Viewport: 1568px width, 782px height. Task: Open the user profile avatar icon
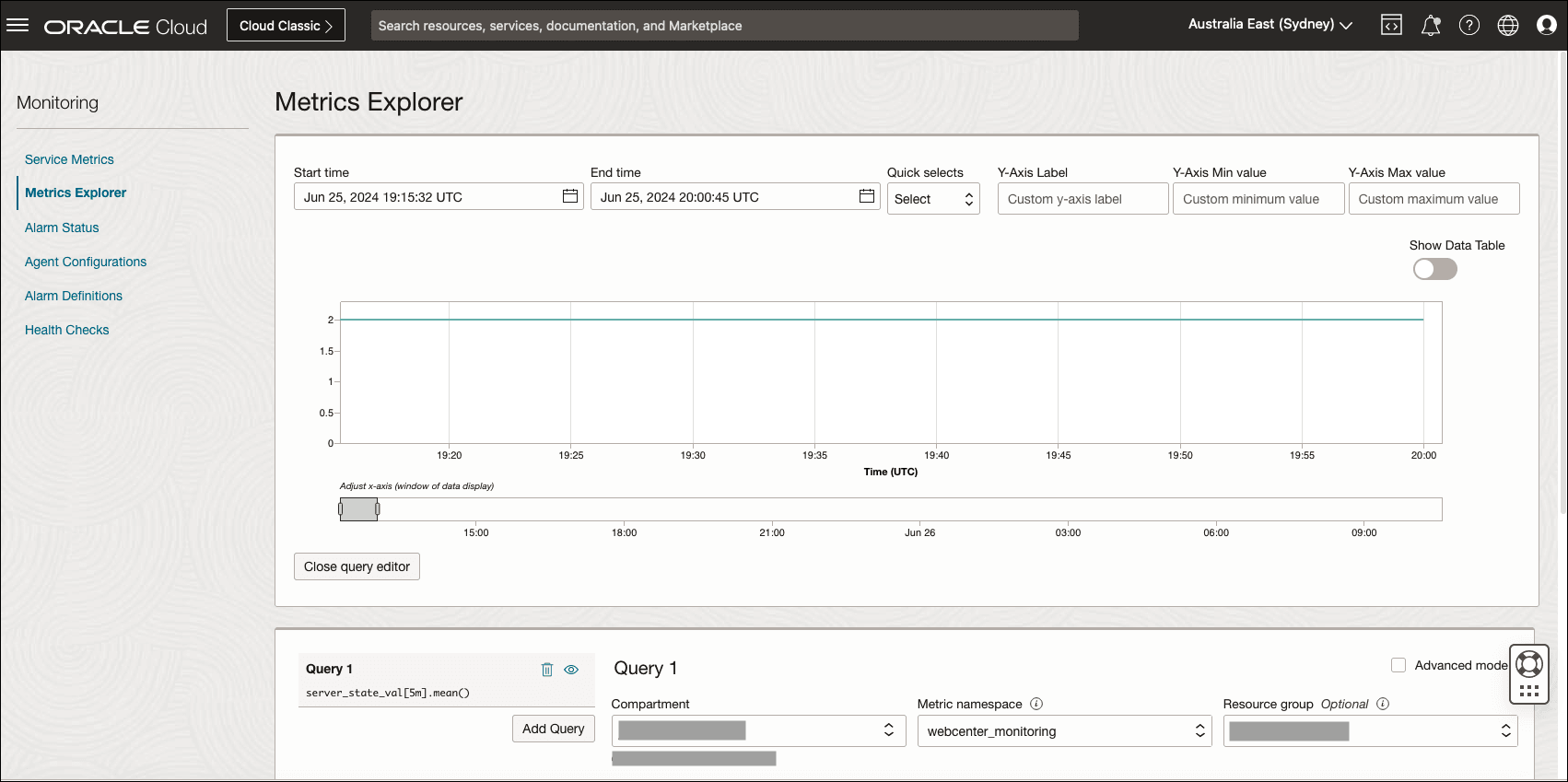coord(1547,26)
